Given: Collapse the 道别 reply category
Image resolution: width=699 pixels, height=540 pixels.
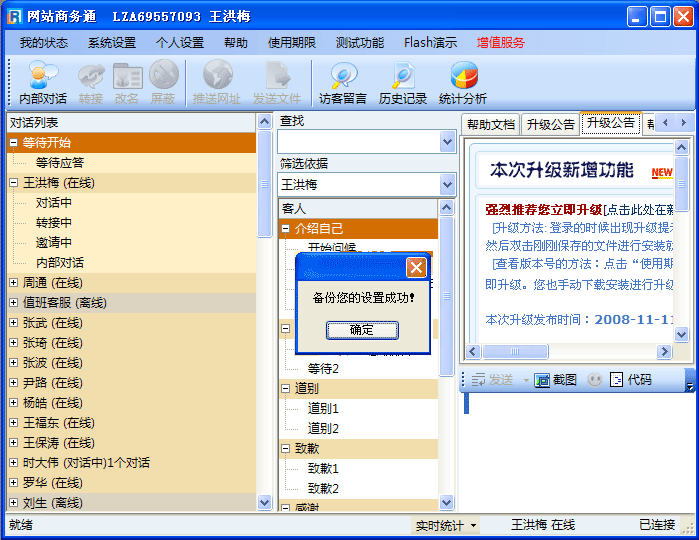Looking at the screenshot, I should pos(286,388).
